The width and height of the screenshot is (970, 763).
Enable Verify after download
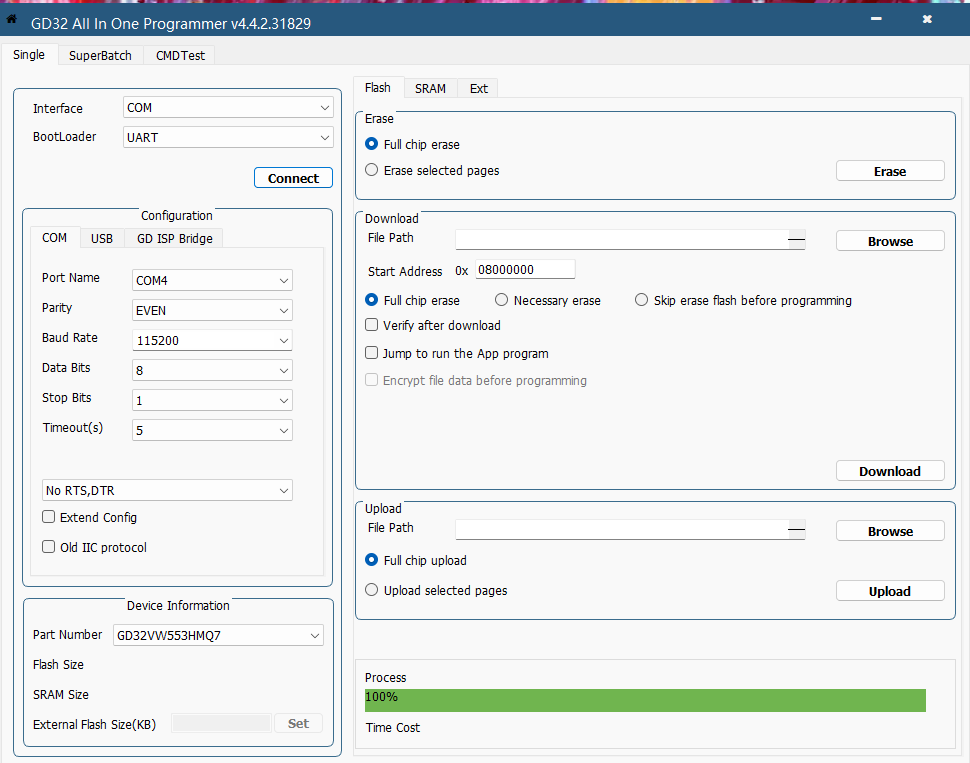pyautogui.click(x=372, y=325)
